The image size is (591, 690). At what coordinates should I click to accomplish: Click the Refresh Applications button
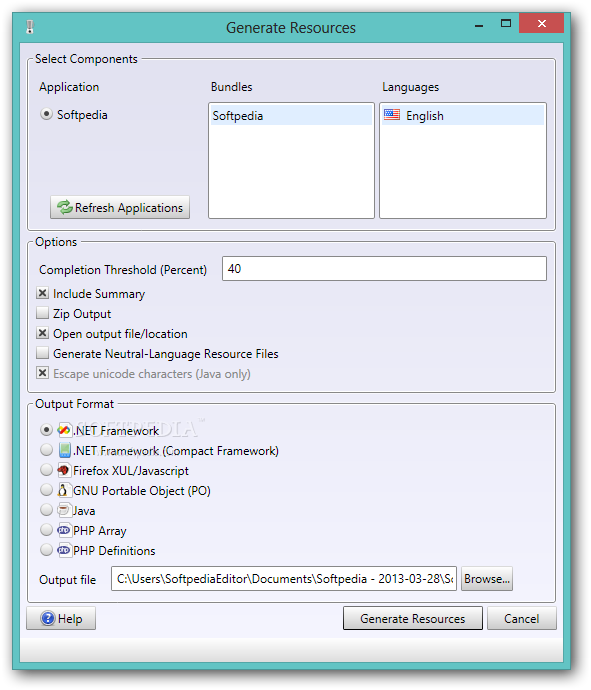tap(120, 207)
